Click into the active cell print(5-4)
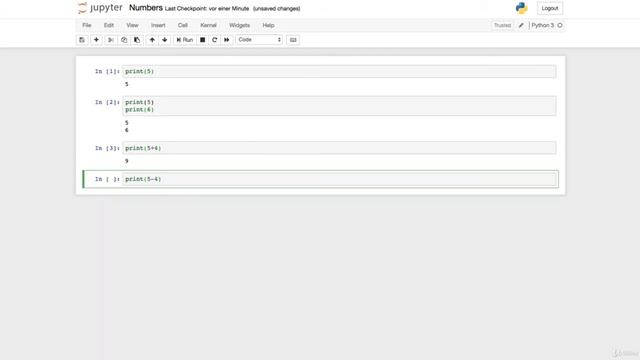Viewport: 640px width, 360px height. point(339,179)
